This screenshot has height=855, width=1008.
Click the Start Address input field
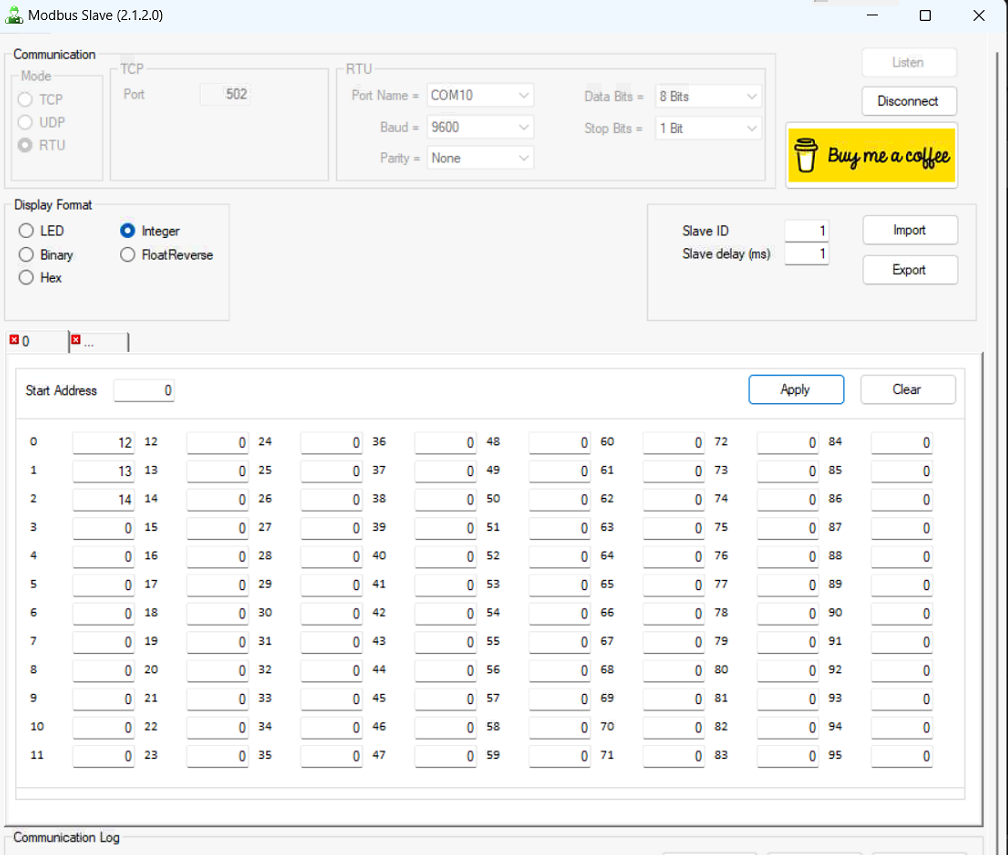144,390
